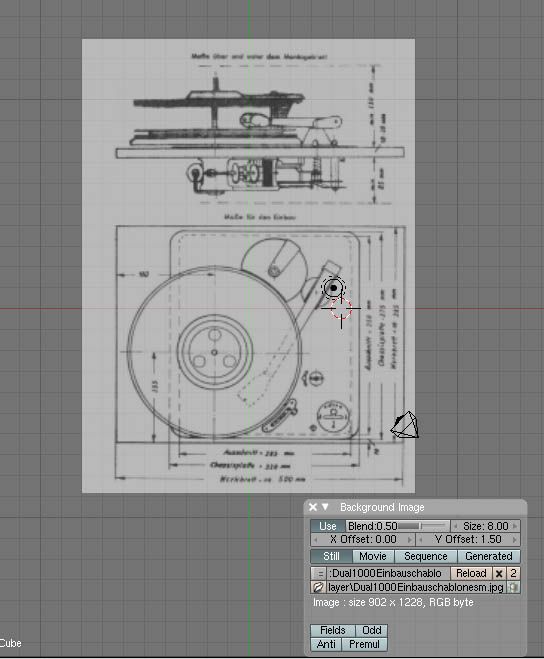The height and width of the screenshot is (659, 544).
Task: Click the black object center dot
Action: pos(333,288)
